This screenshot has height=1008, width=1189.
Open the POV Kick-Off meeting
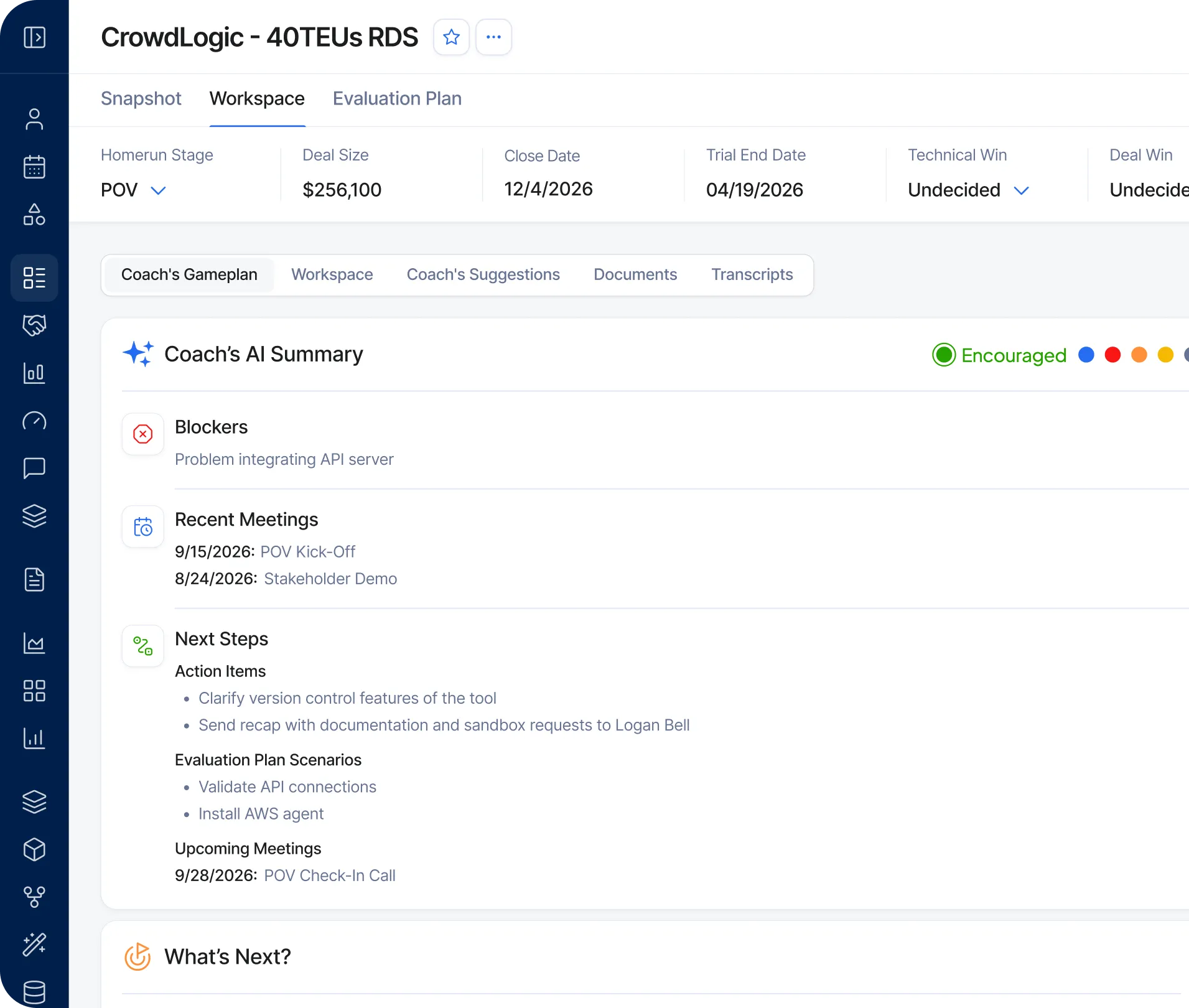click(308, 551)
